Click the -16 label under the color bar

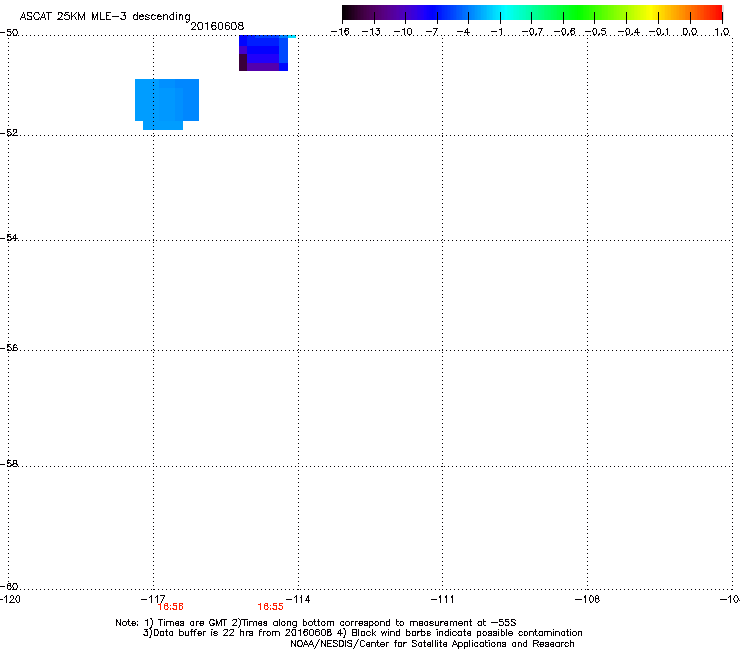[340, 32]
